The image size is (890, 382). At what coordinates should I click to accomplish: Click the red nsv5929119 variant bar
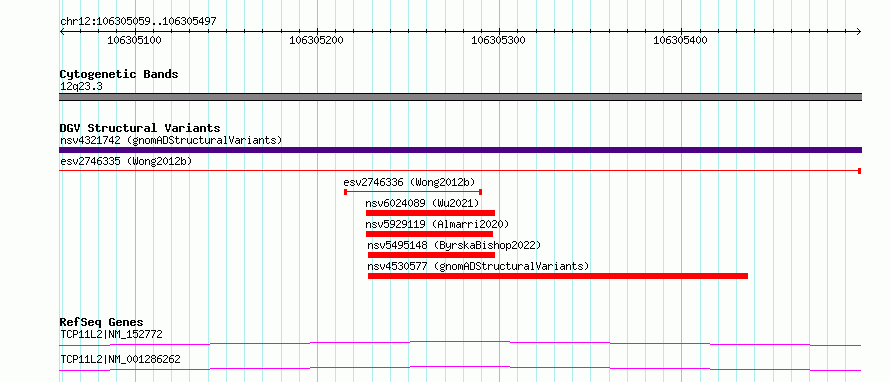pyautogui.click(x=429, y=234)
